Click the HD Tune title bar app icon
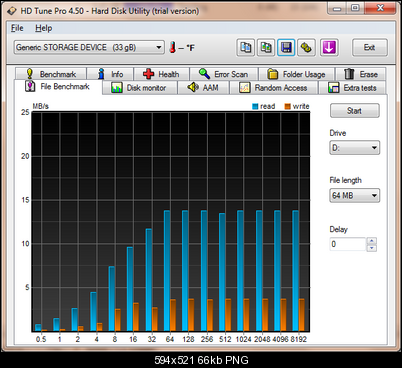Viewport: 402px width, 368px height. tap(12, 11)
